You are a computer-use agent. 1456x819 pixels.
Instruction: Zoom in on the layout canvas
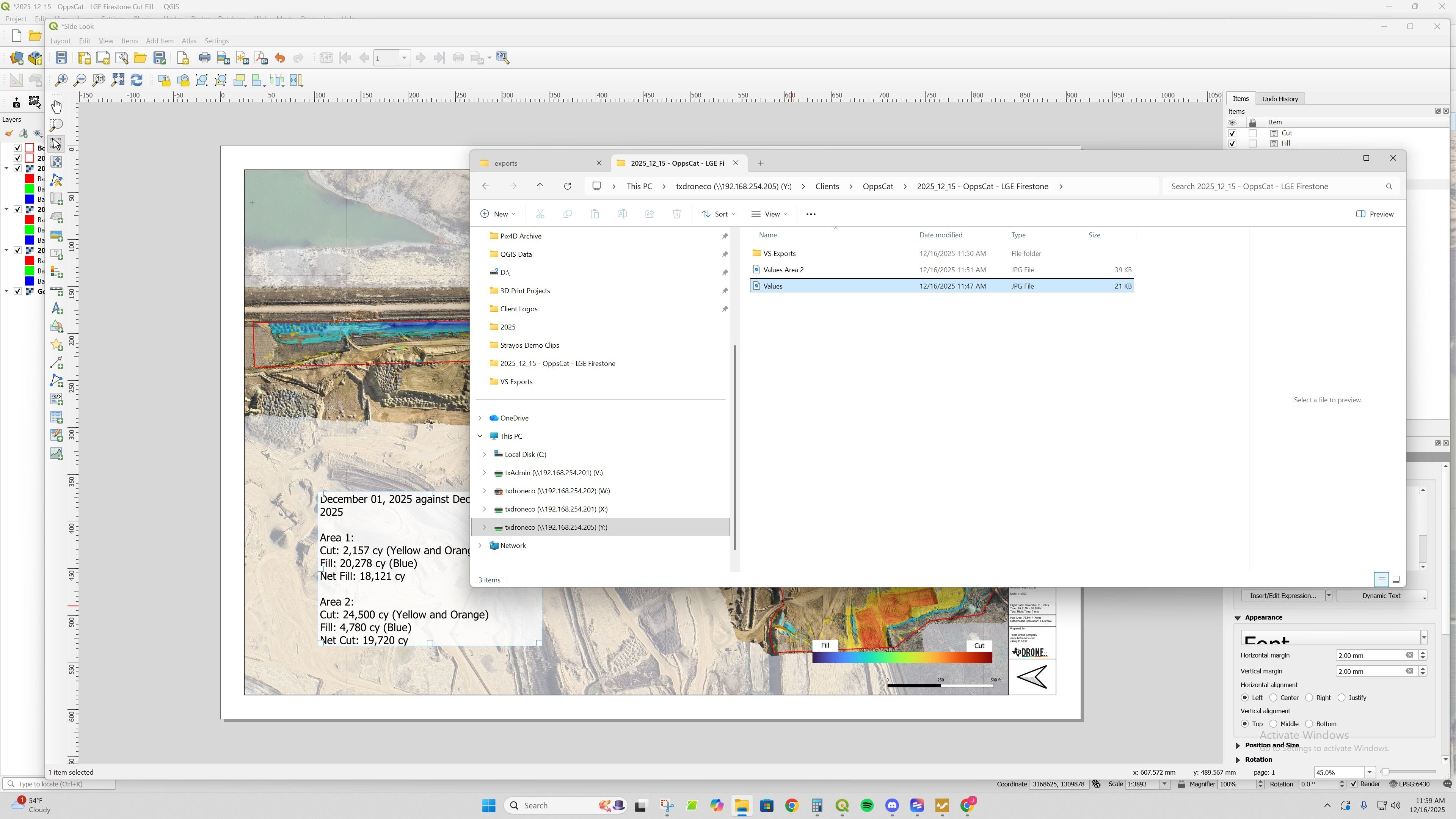pos(61,80)
